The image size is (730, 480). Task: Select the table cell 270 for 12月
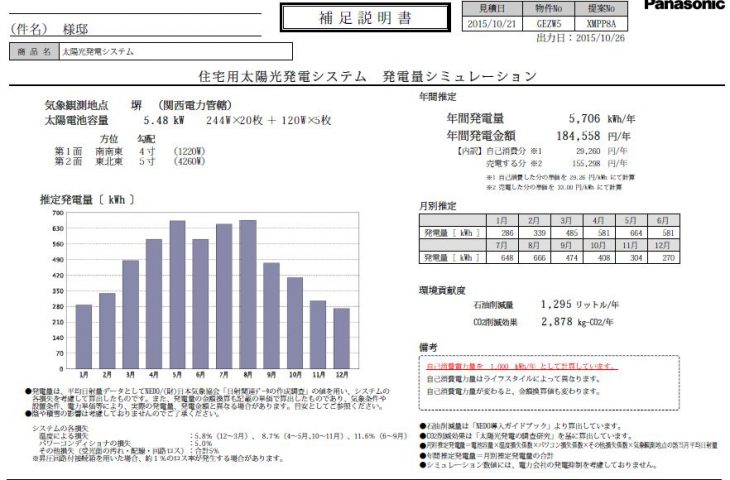pos(664,257)
